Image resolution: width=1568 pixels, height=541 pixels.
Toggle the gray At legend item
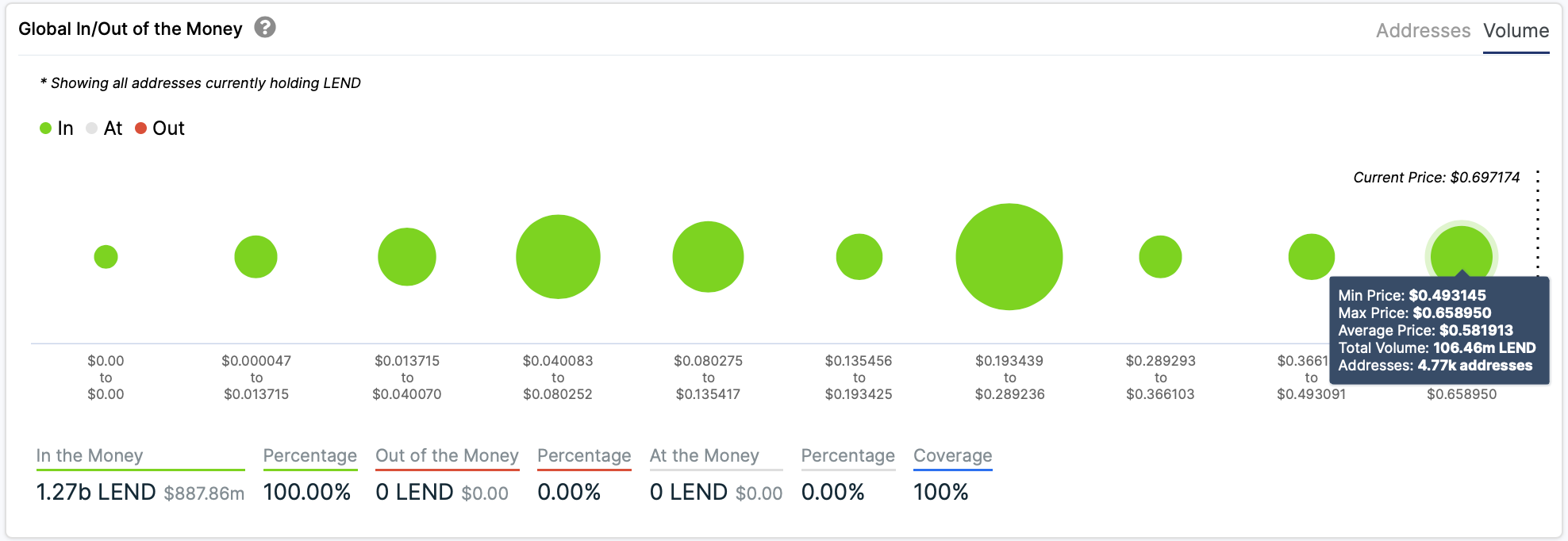104,129
